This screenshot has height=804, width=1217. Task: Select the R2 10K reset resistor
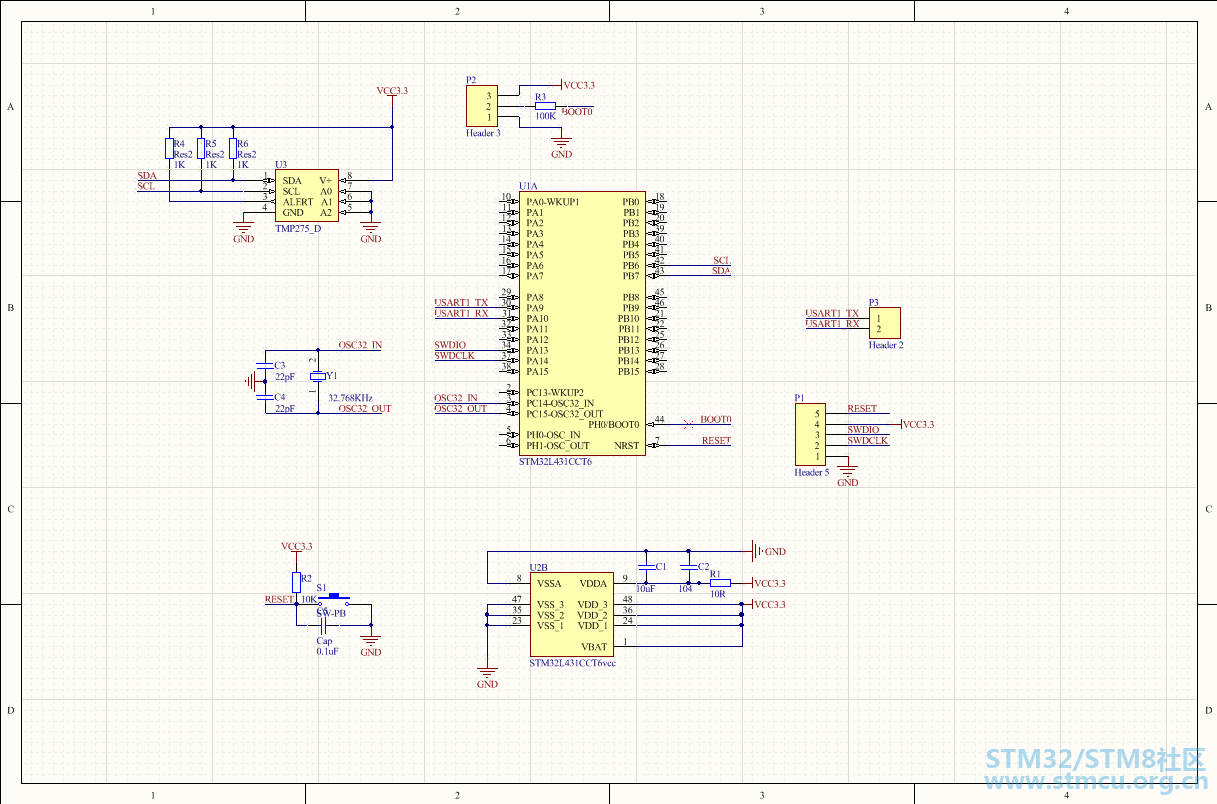click(296, 583)
